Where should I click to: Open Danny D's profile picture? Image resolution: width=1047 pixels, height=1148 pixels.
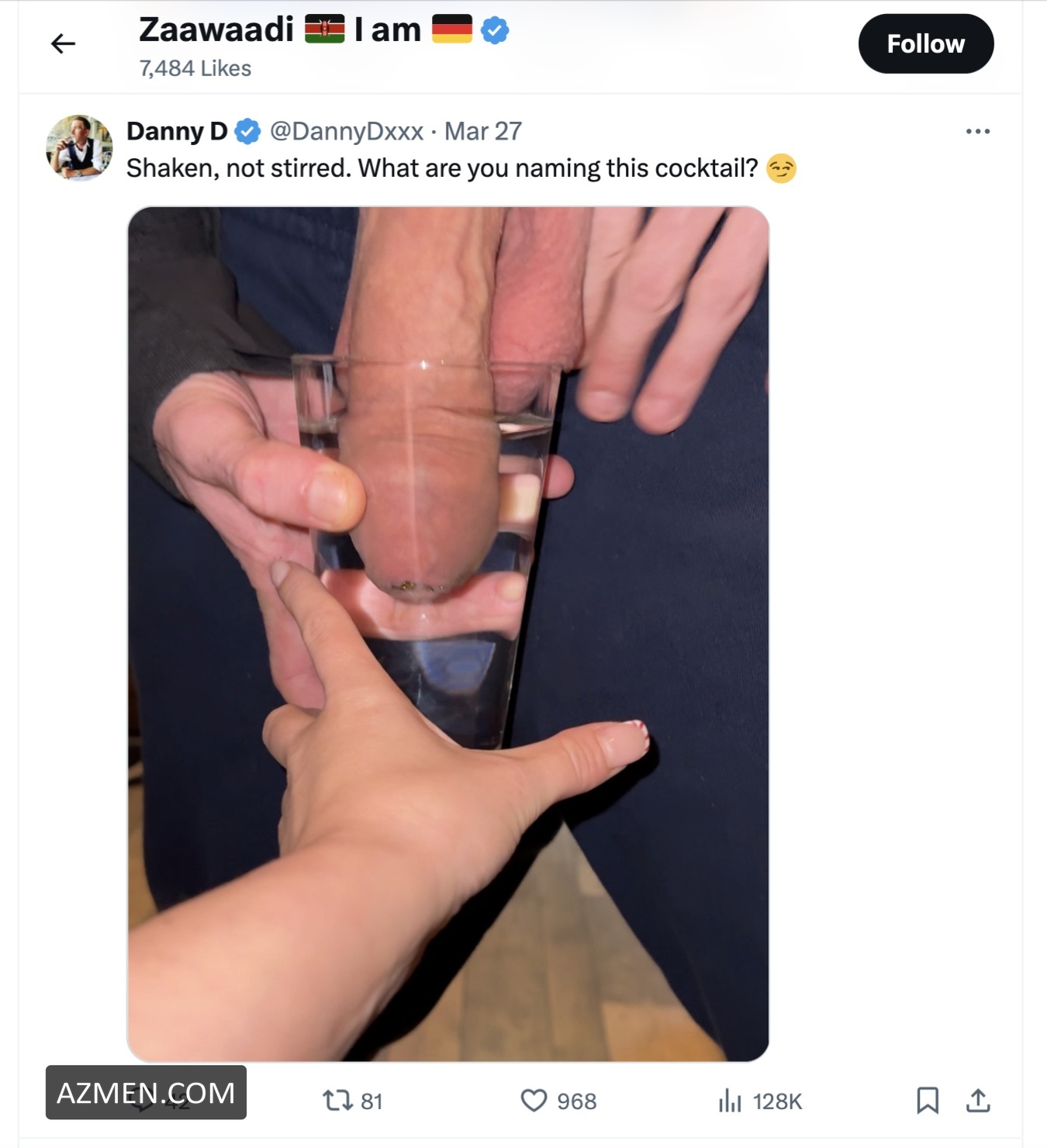click(79, 147)
